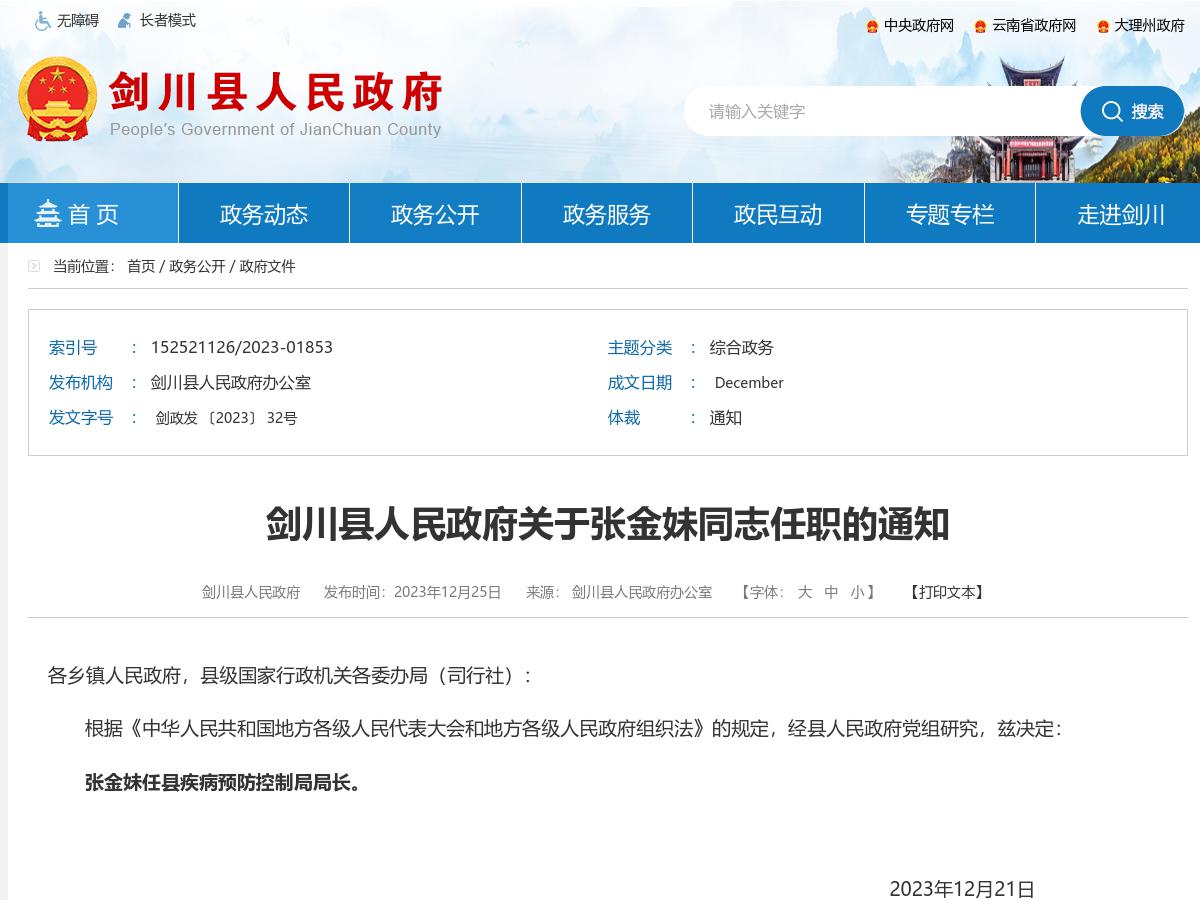Open 无障碍 accessibility mode link

click(x=78, y=21)
